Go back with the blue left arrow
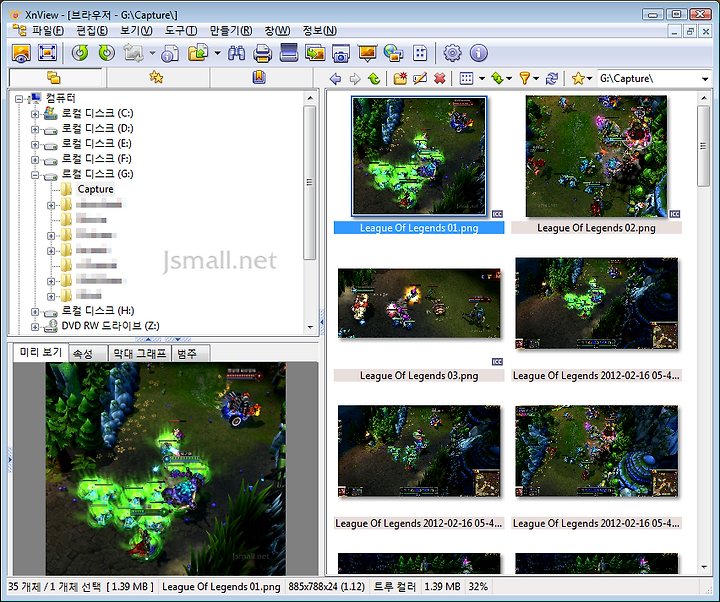This screenshot has width=720, height=602. (335, 79)
